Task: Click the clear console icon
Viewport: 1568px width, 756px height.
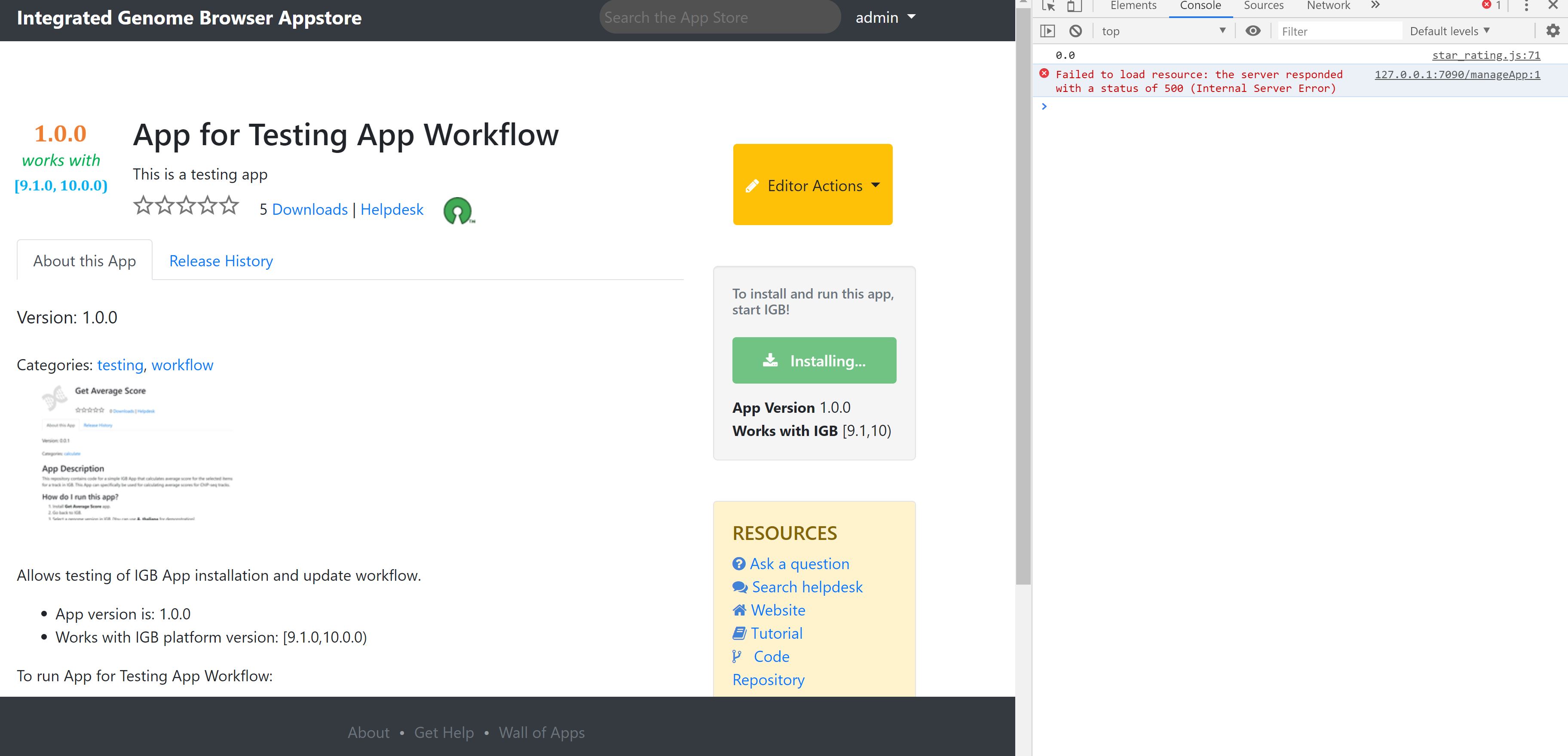Action: [x=1075, y=31]
